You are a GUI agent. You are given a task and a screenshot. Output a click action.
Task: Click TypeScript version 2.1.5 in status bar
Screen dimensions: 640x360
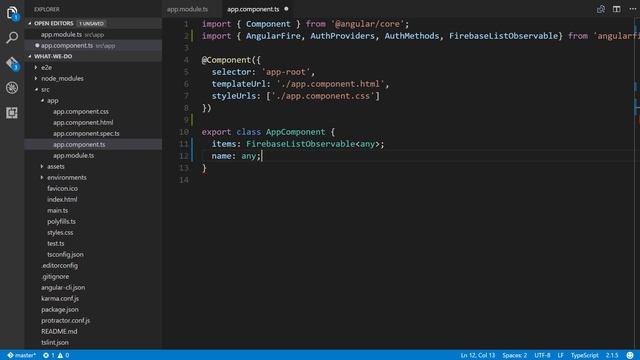(611, 355)
